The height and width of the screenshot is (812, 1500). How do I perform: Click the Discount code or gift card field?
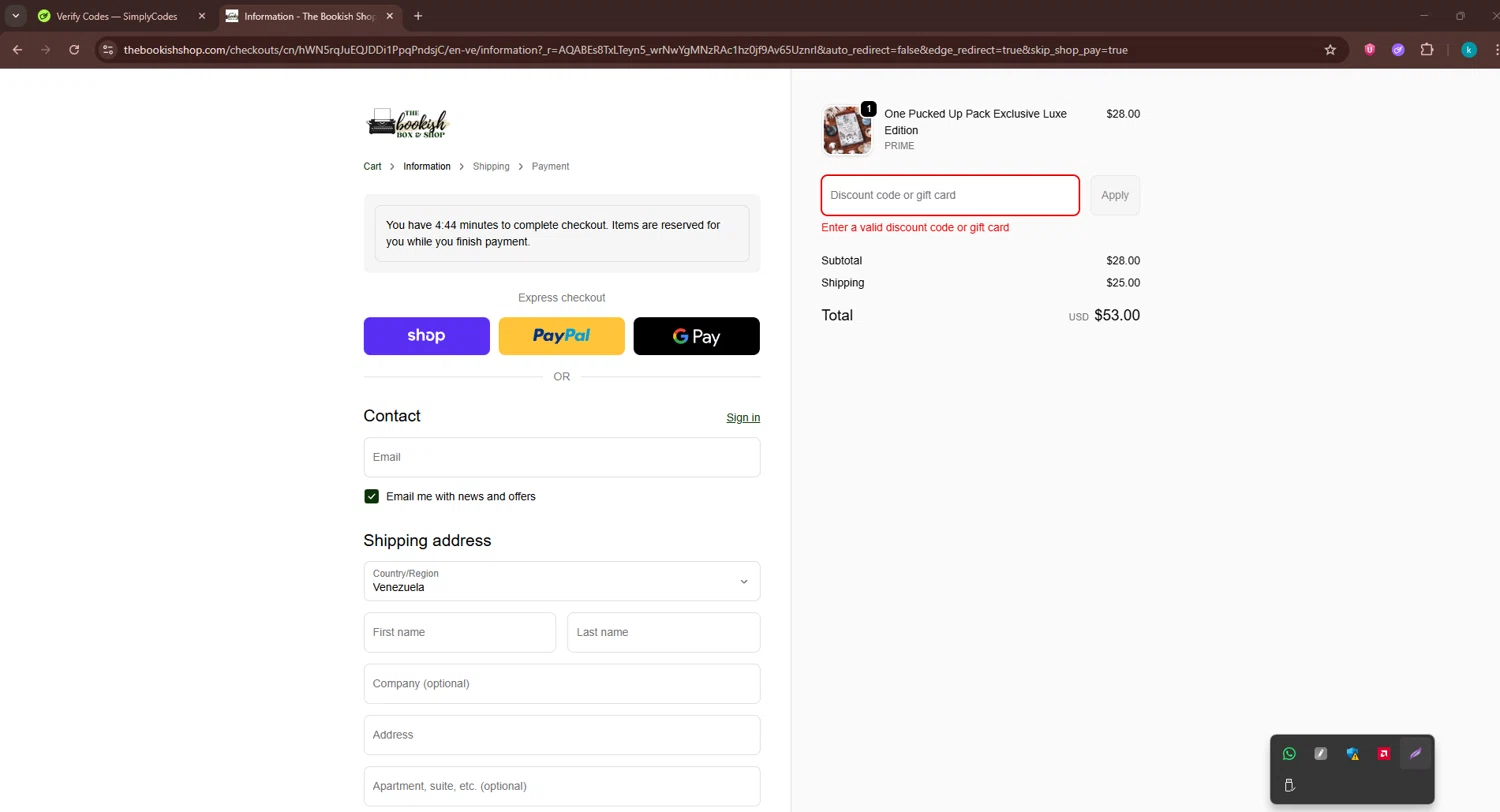tap(950, 195)
